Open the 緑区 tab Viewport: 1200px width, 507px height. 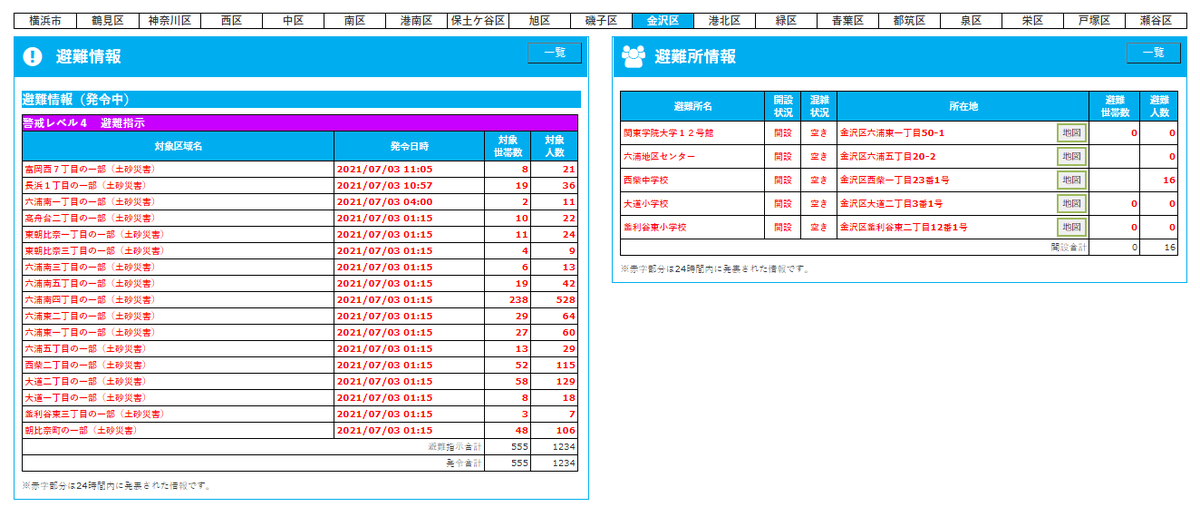786,20
